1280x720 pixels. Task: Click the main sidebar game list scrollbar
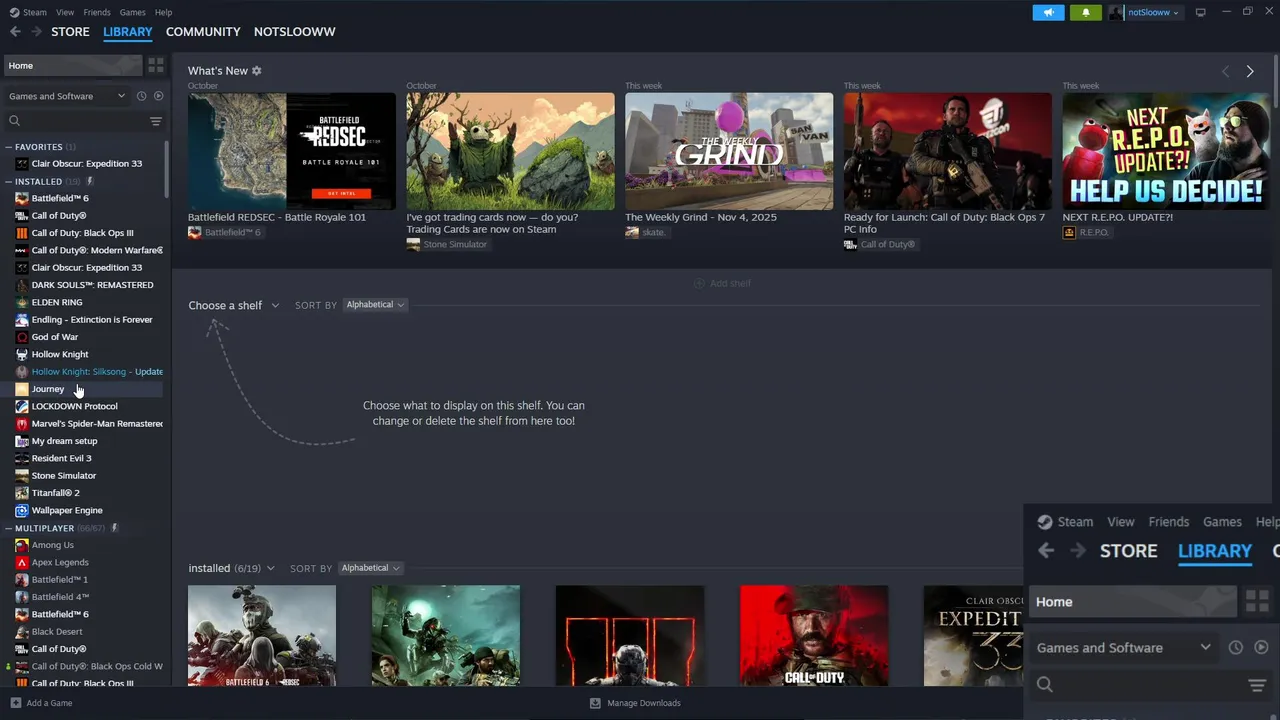pyautogui.click(x=167, y=170)
